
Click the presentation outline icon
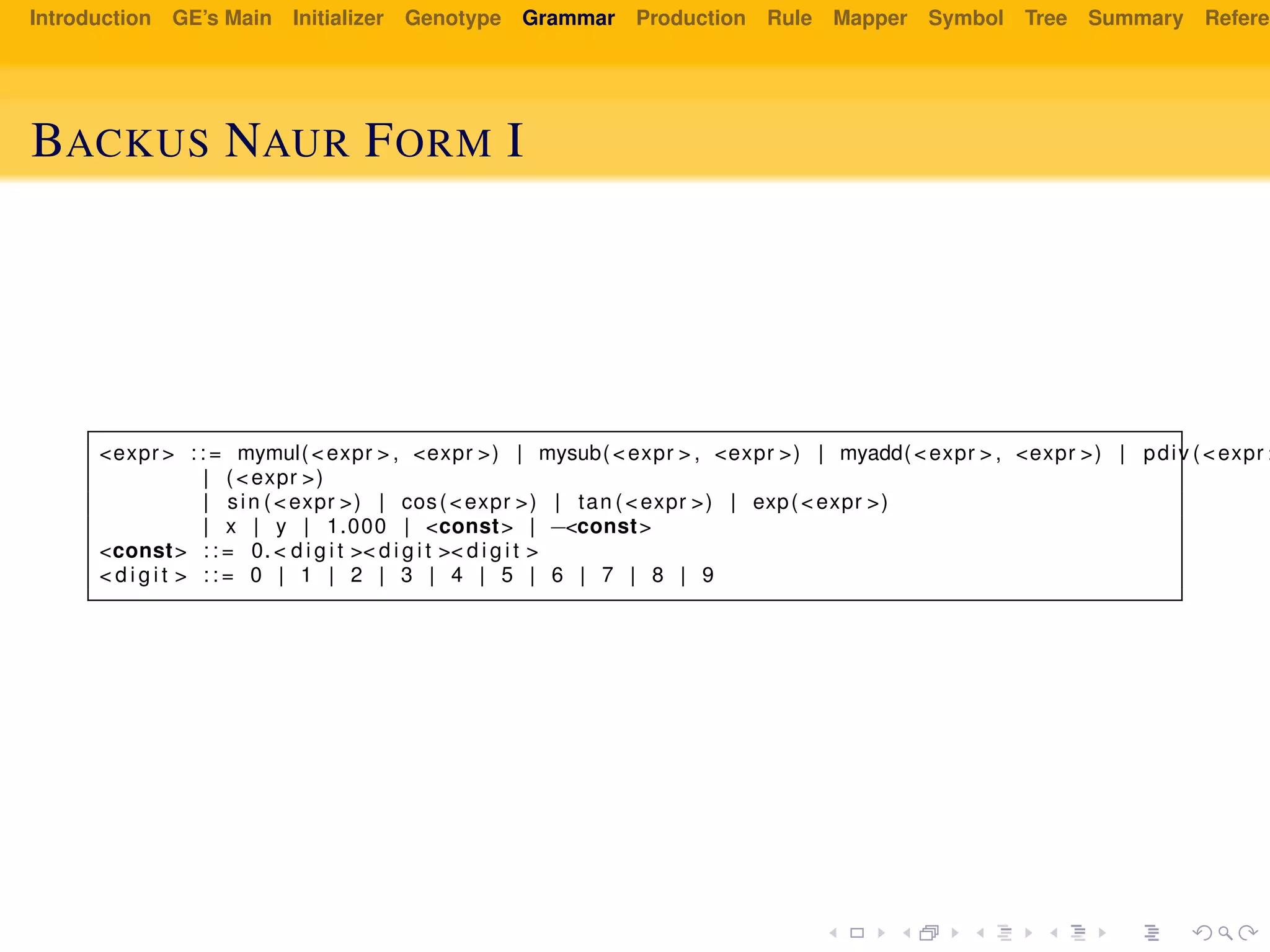(x=1152, y=933)
